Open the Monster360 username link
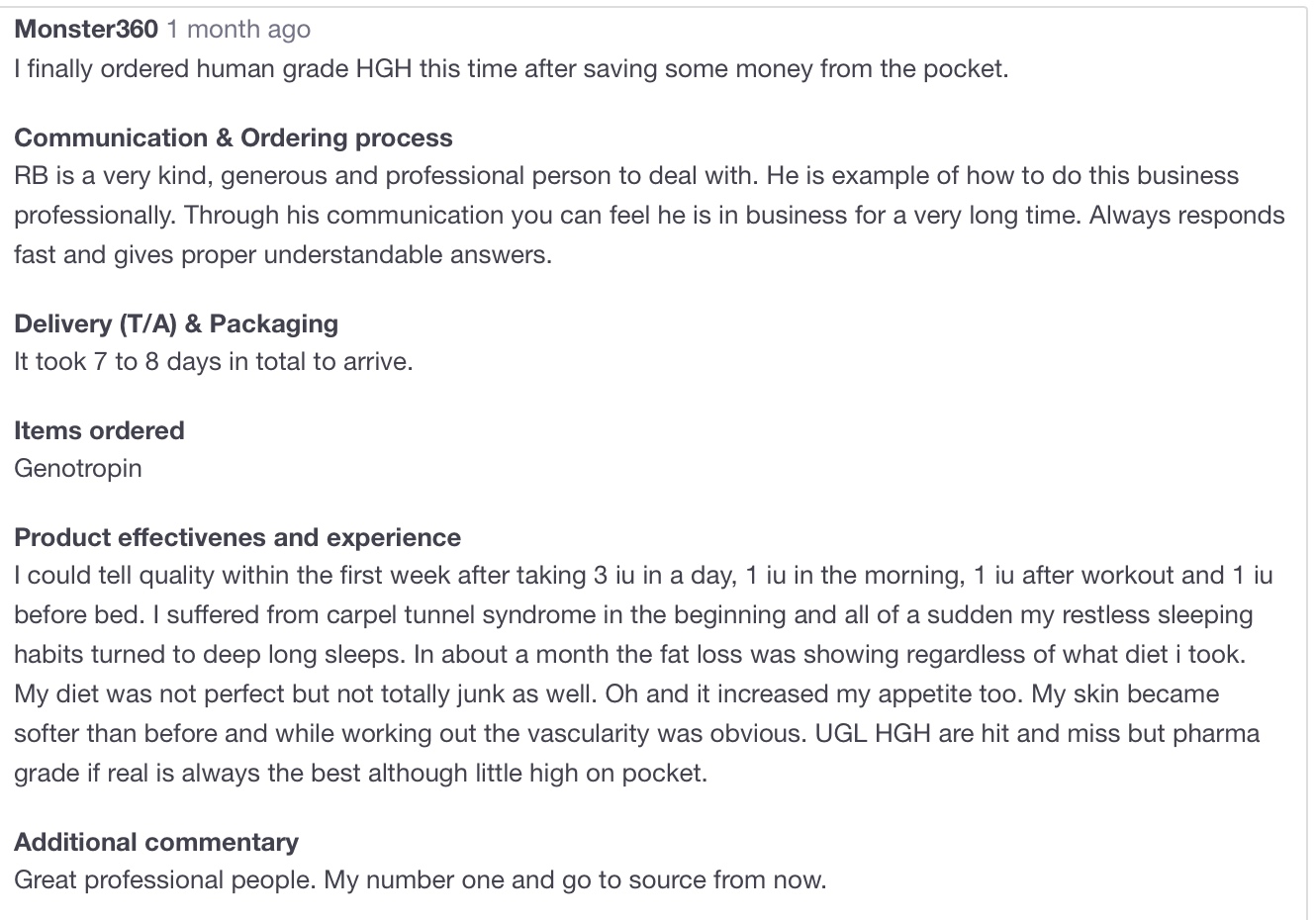The width and height of the screenshot is (1316, 920). point(86,30)
